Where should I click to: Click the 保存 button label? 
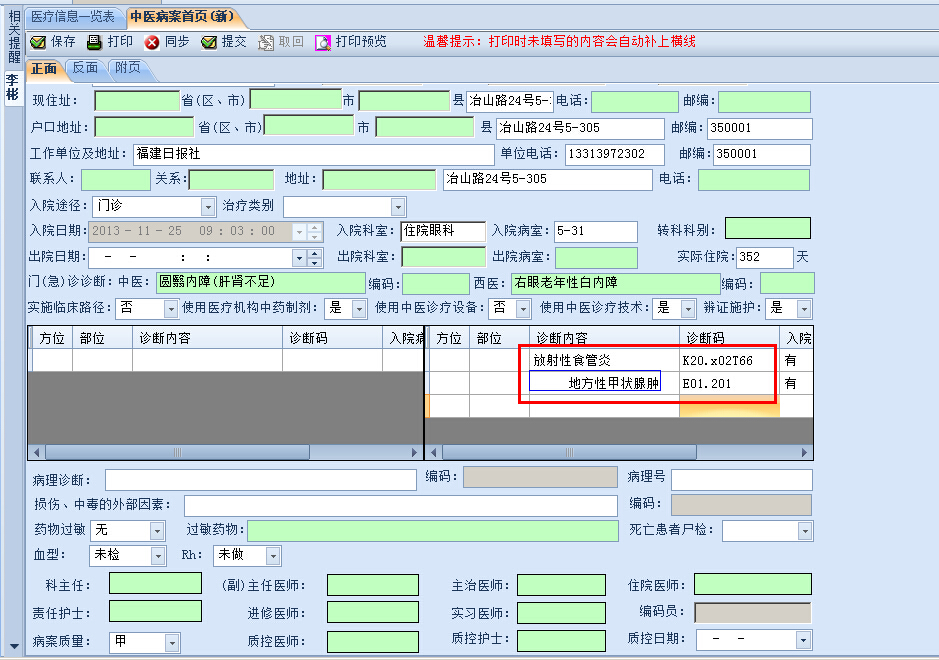[x=63, y=41]
